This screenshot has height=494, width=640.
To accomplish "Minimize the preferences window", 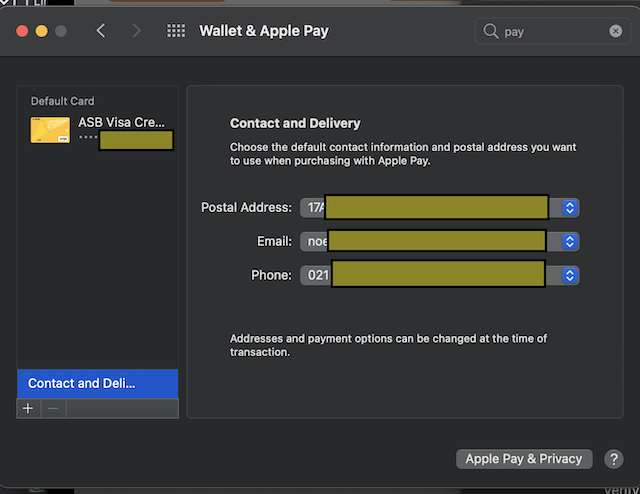I will coord(41,31).
